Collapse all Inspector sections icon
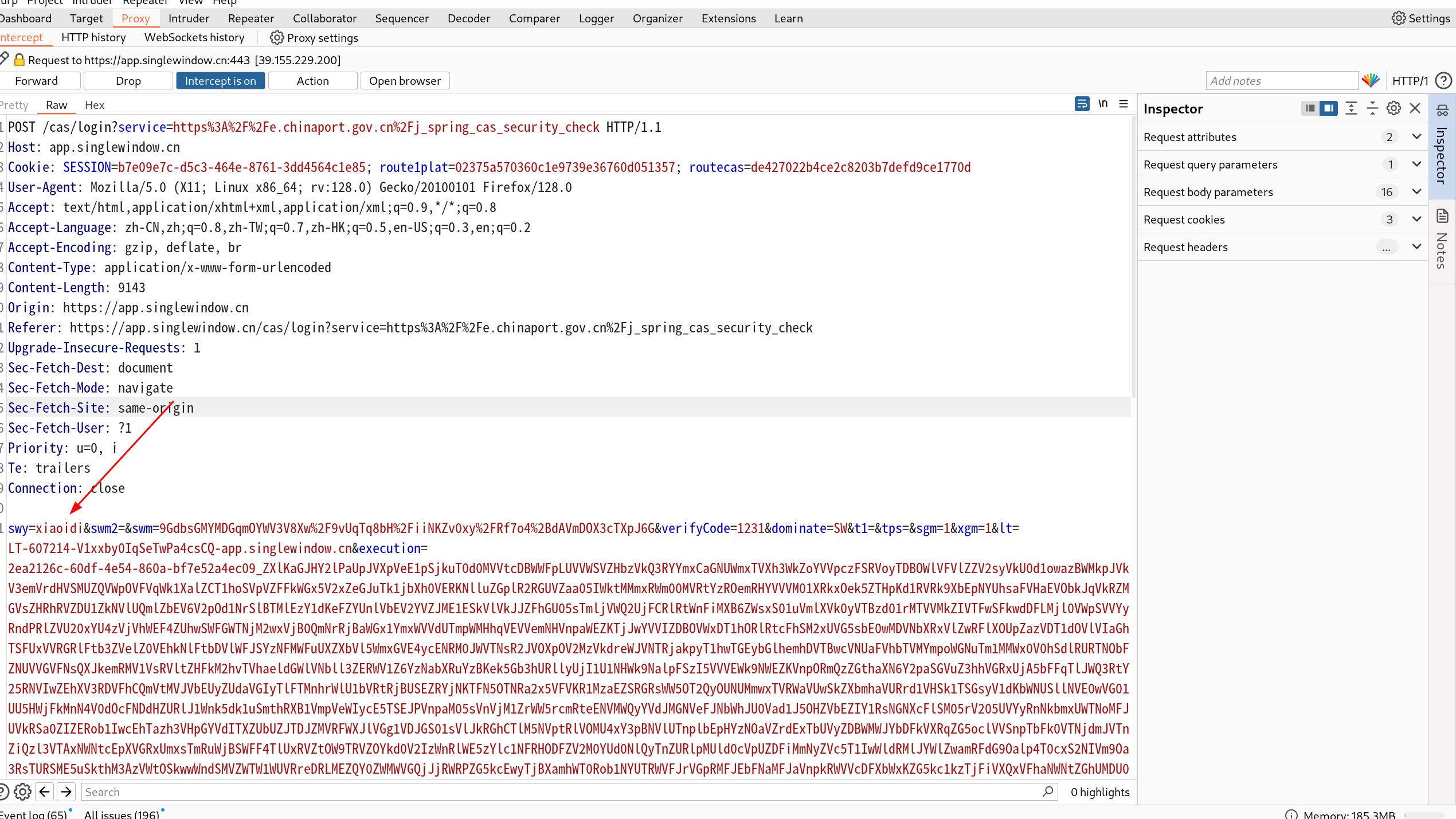1456x819 pixels. [x=1372, y=108]
